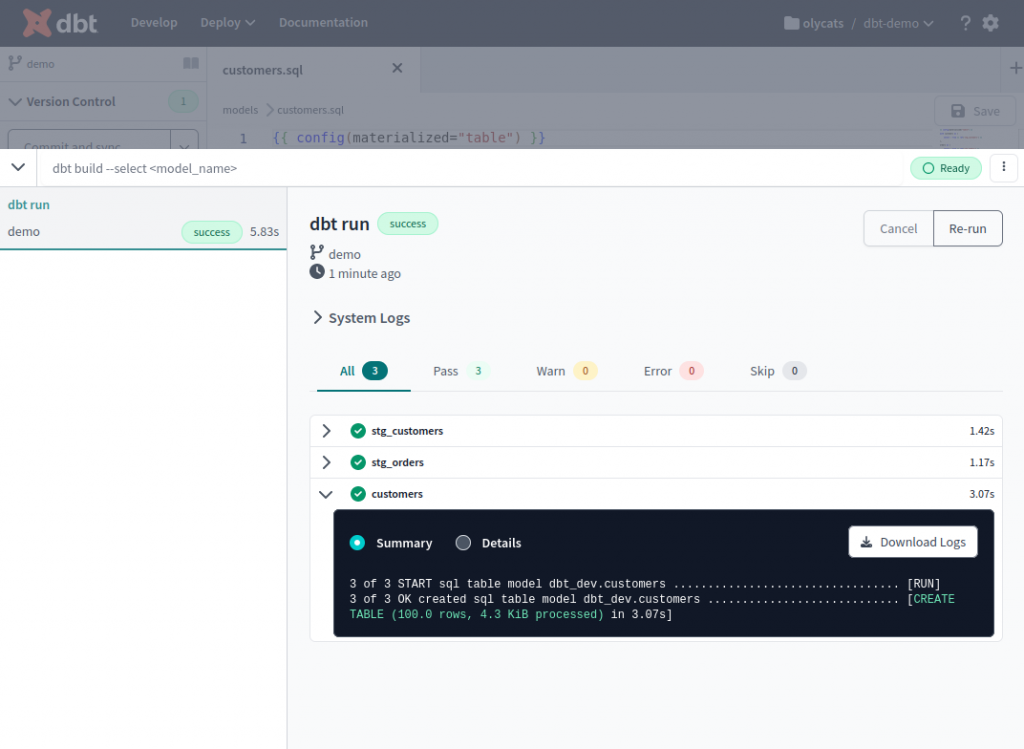Select the Details radio option
The width and height of the screenshot is (1024, 749).
coord(463,543)
